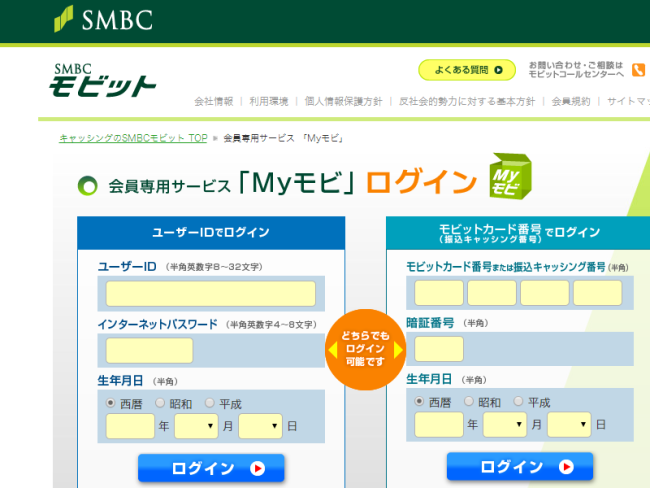Open the day dropdown in card login
This screenshot has height=488, width=650.
point(569,424)
